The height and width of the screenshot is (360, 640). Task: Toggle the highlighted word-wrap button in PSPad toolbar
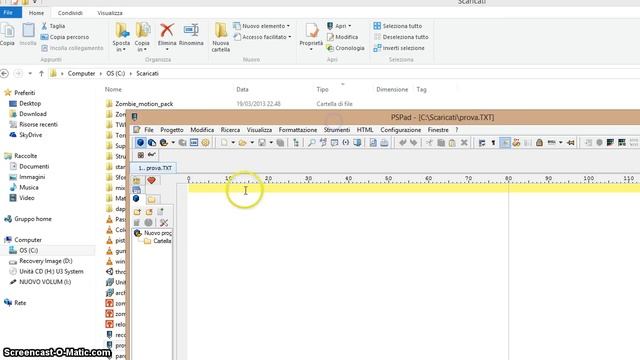tap(505, 142)
